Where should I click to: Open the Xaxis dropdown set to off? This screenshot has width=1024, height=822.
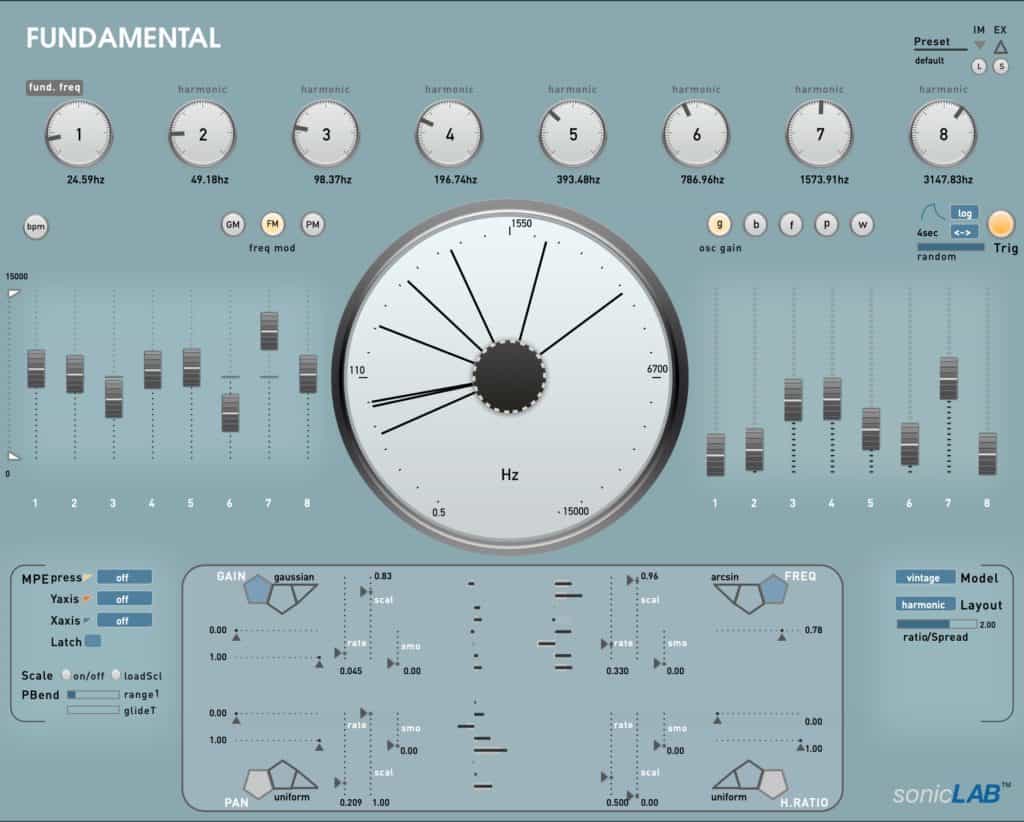point(124,620)
